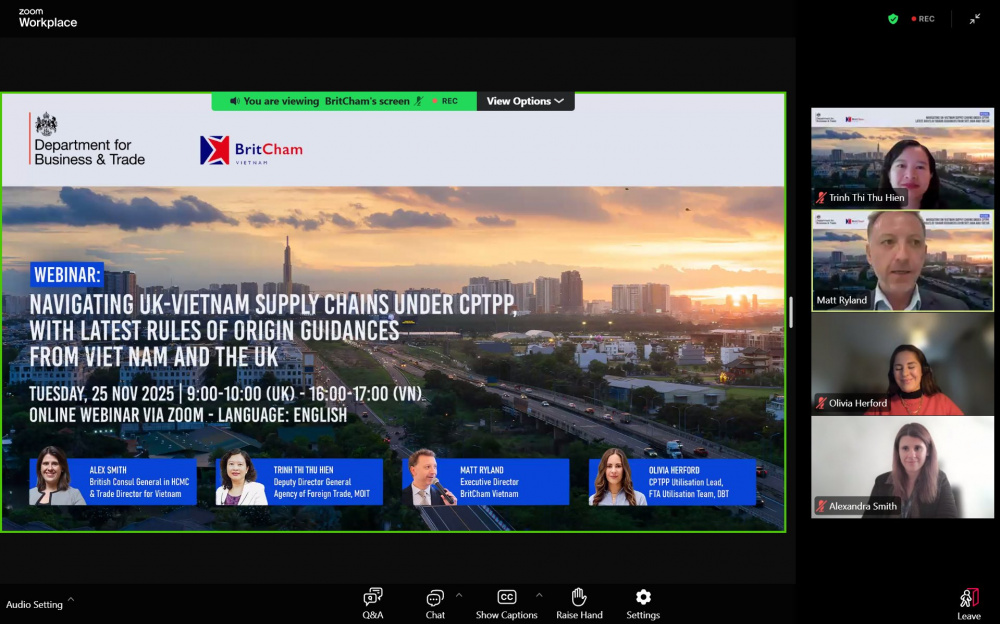Select Trinh Thi Thu Hien's video tile
This screenshot has width=1000, height=624.
[x=902, y=158]
